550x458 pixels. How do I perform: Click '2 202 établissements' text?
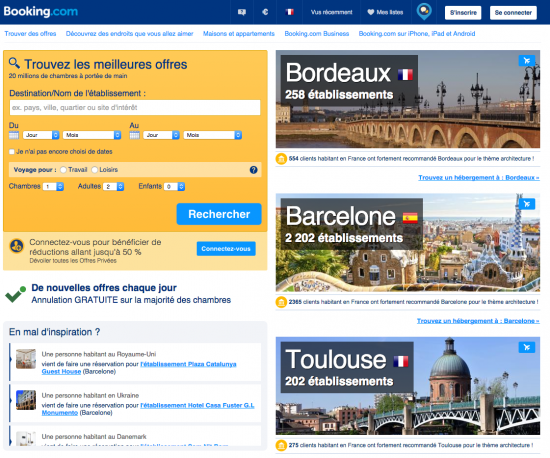pos(344,238)
